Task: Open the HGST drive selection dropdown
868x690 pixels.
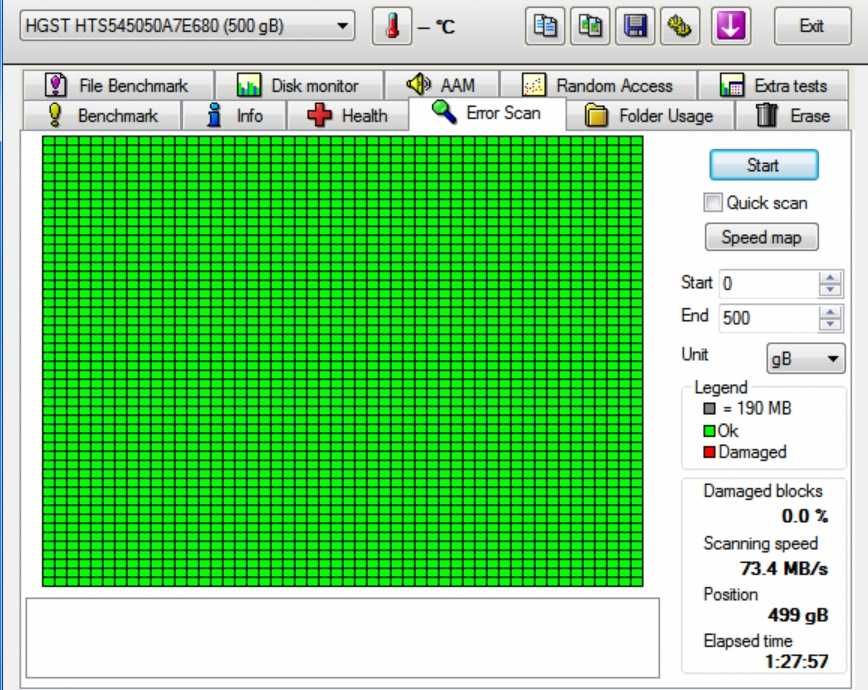Action: (187, 25)
